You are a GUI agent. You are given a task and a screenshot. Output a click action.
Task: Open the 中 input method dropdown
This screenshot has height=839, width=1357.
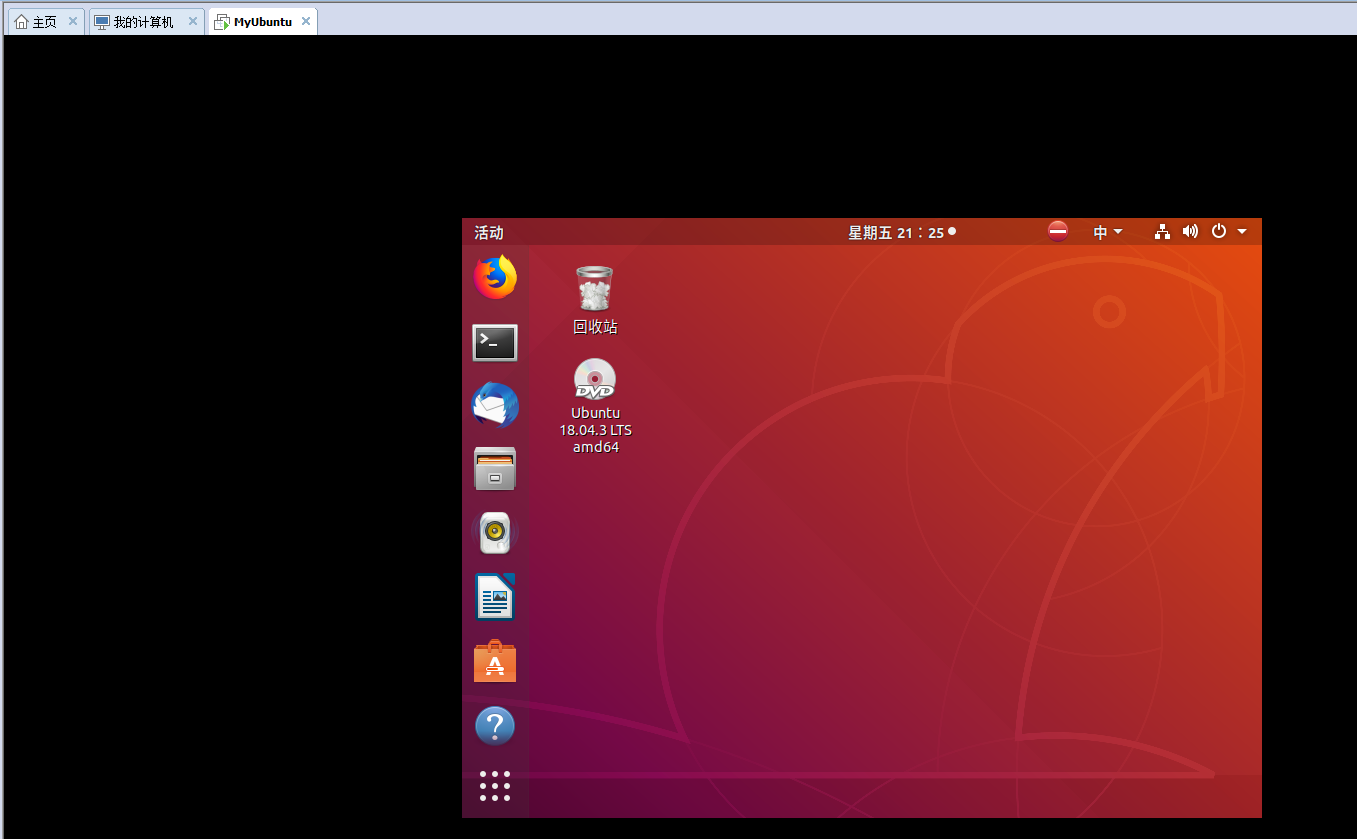(1108, 232)
